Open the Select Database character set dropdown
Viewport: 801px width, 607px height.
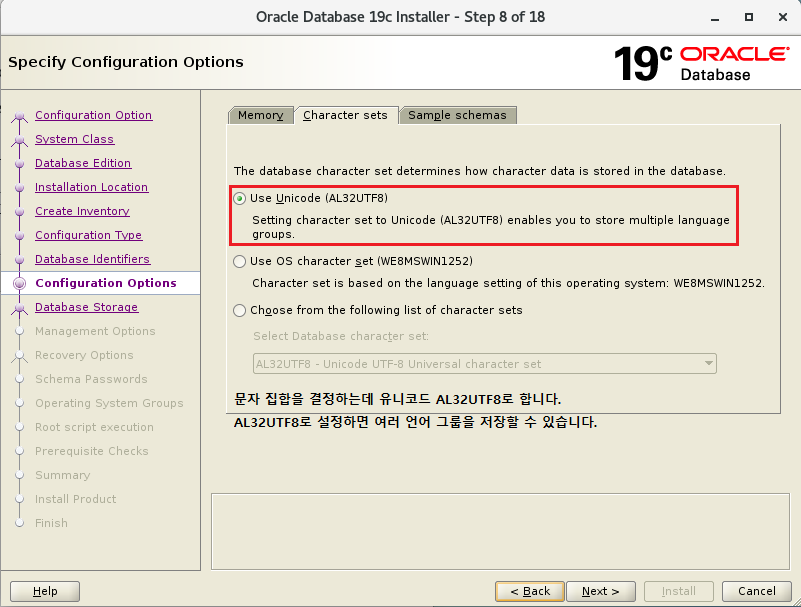485,364
